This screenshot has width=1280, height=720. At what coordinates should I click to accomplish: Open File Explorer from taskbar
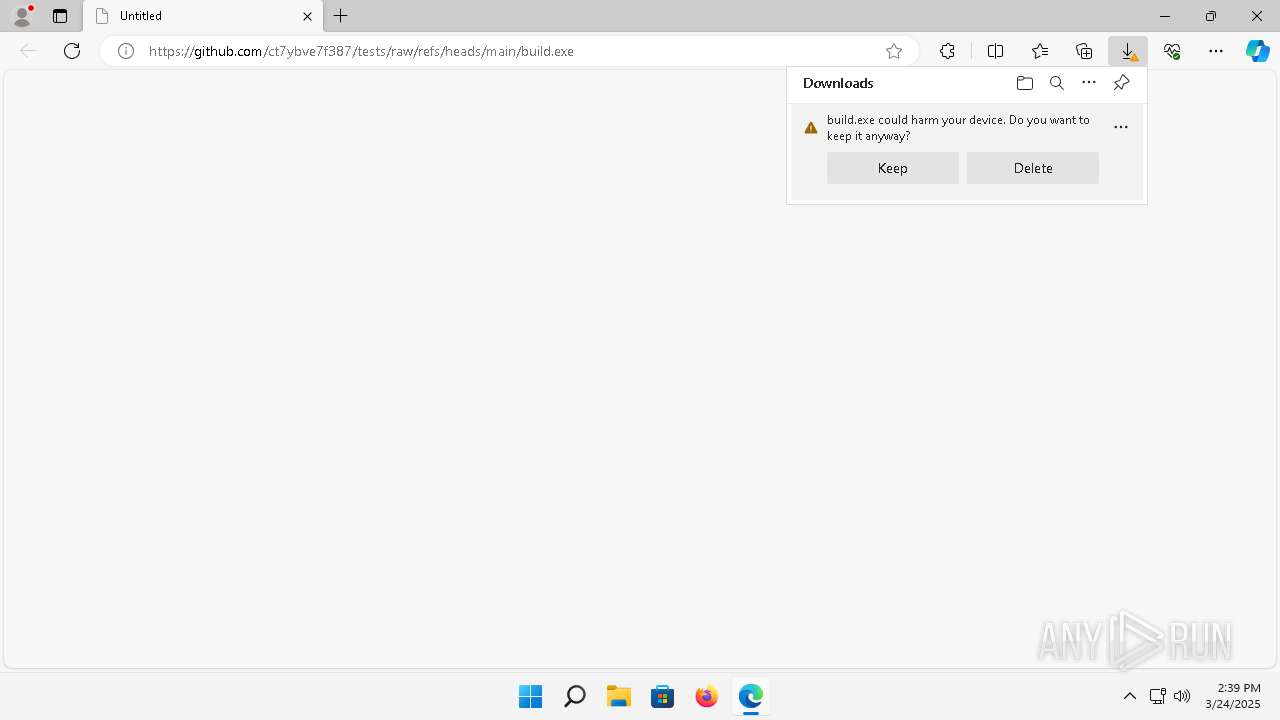click(x=618, y=696)
